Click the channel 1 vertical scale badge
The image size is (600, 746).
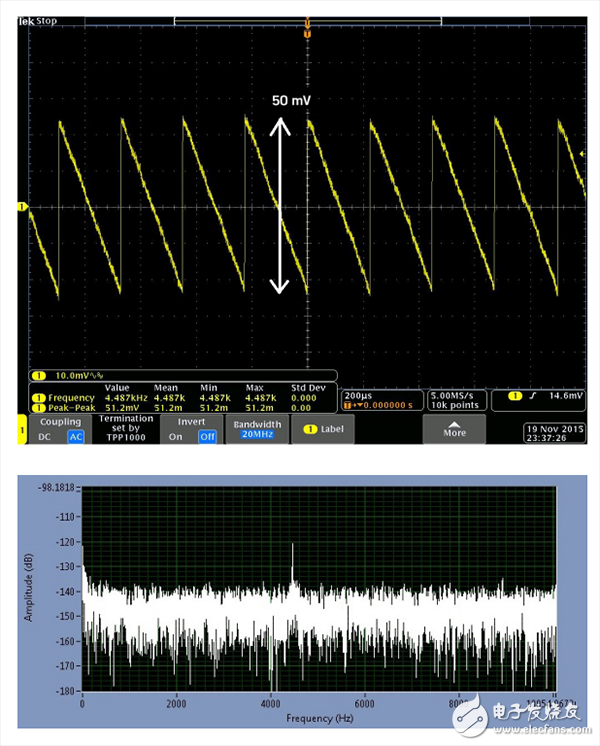coord(40,376)
